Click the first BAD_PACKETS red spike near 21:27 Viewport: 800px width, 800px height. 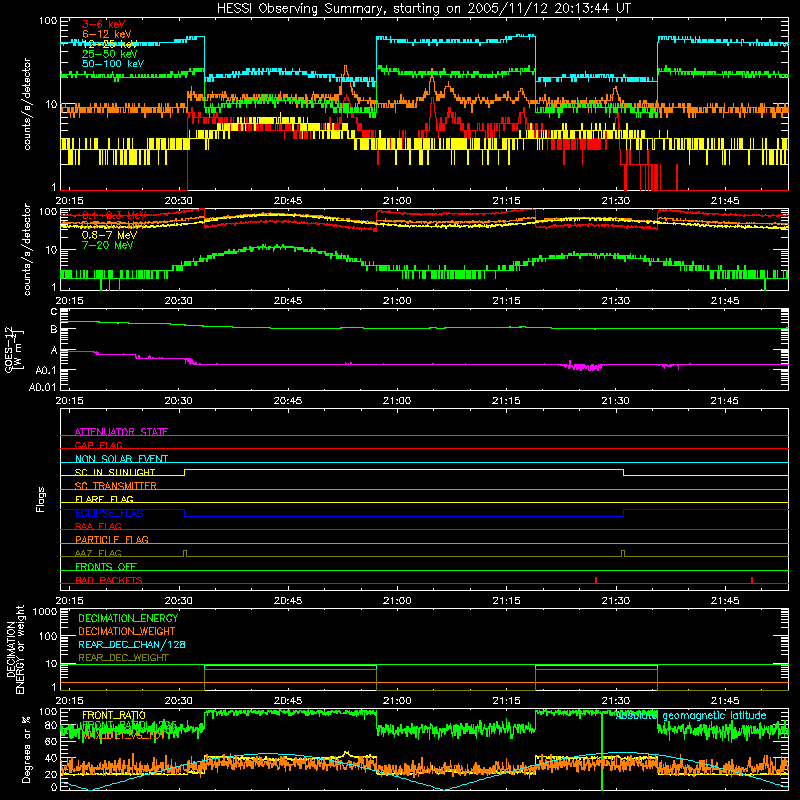click(596, 580)
